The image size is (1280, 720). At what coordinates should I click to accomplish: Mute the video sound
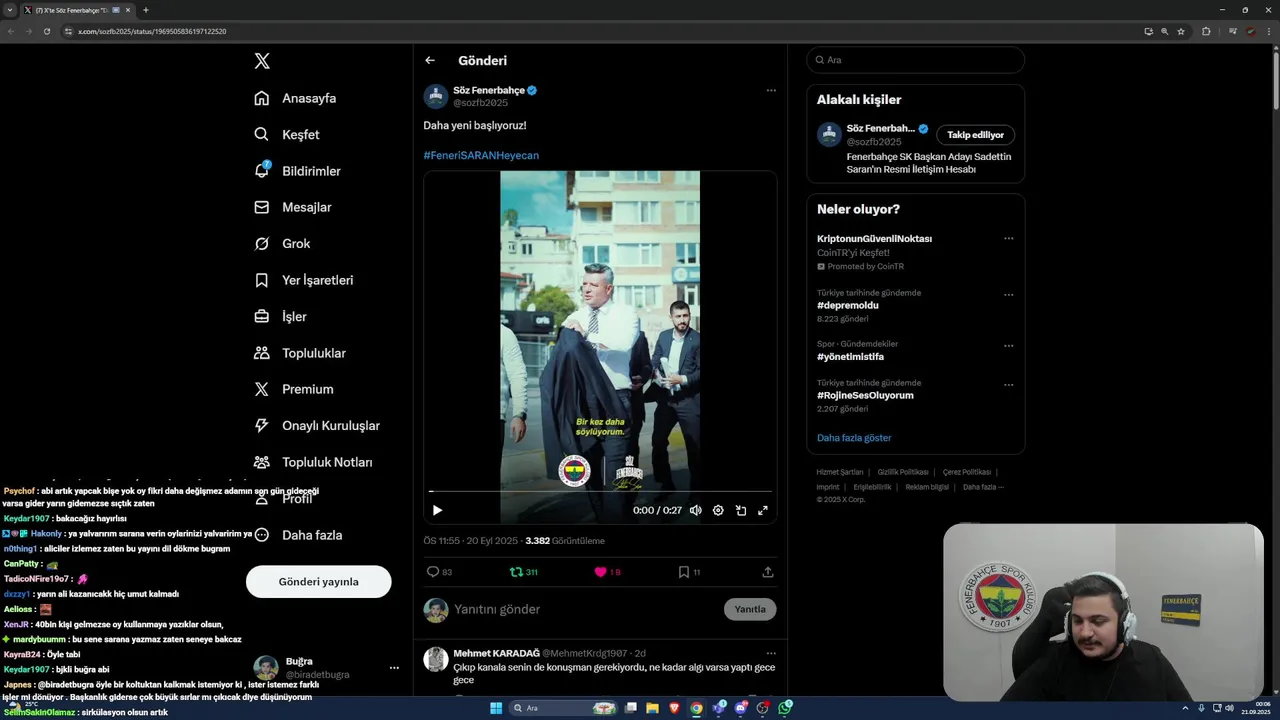(696, 510)
